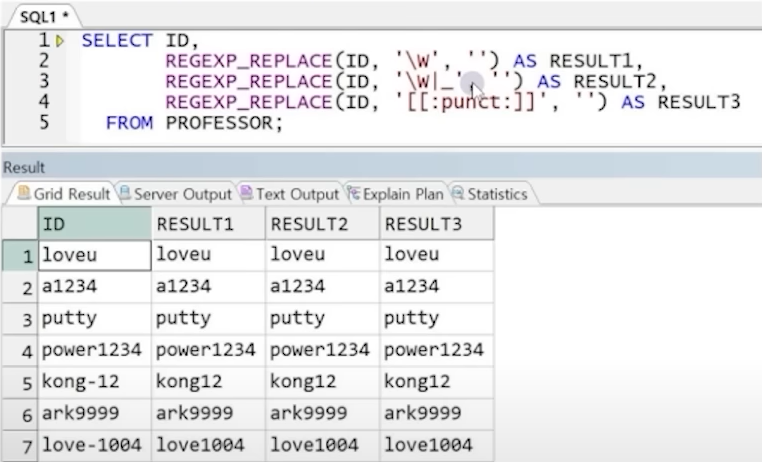Viewport: 762px width, 462px height.
Task: Click RESULT3 cell 'loveu' in row 1
Action: pos(437,256)
